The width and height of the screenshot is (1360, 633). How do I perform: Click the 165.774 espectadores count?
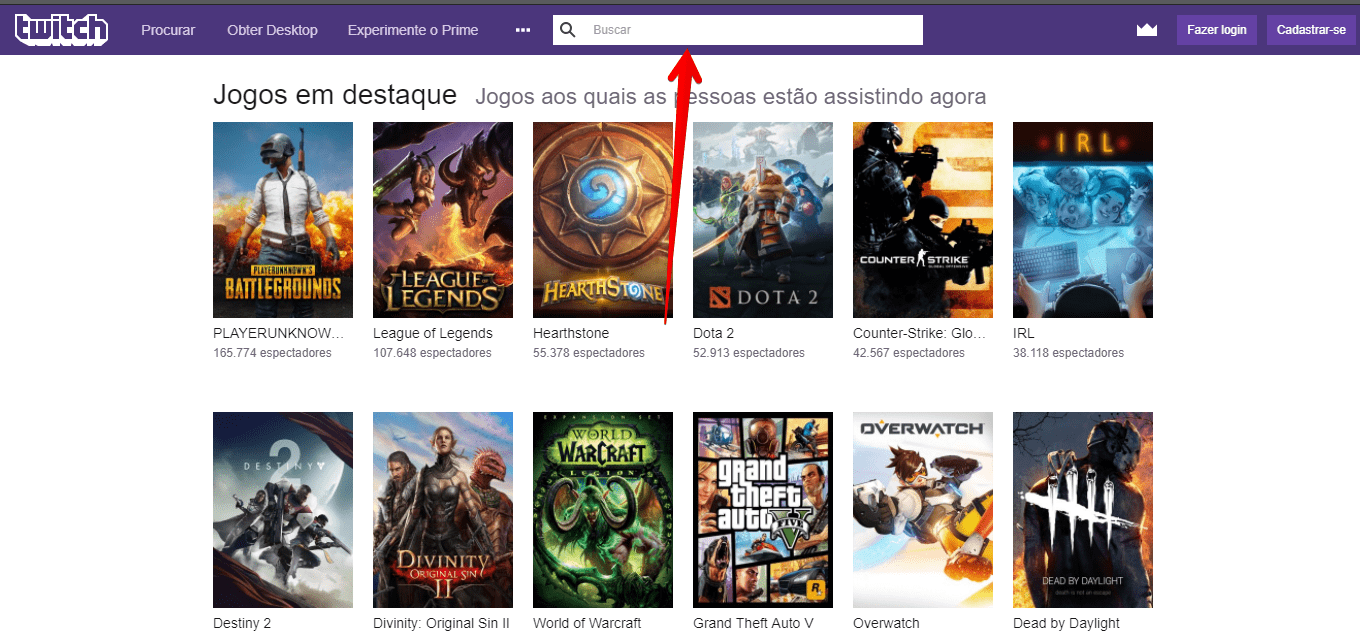(x=272, y=353)
